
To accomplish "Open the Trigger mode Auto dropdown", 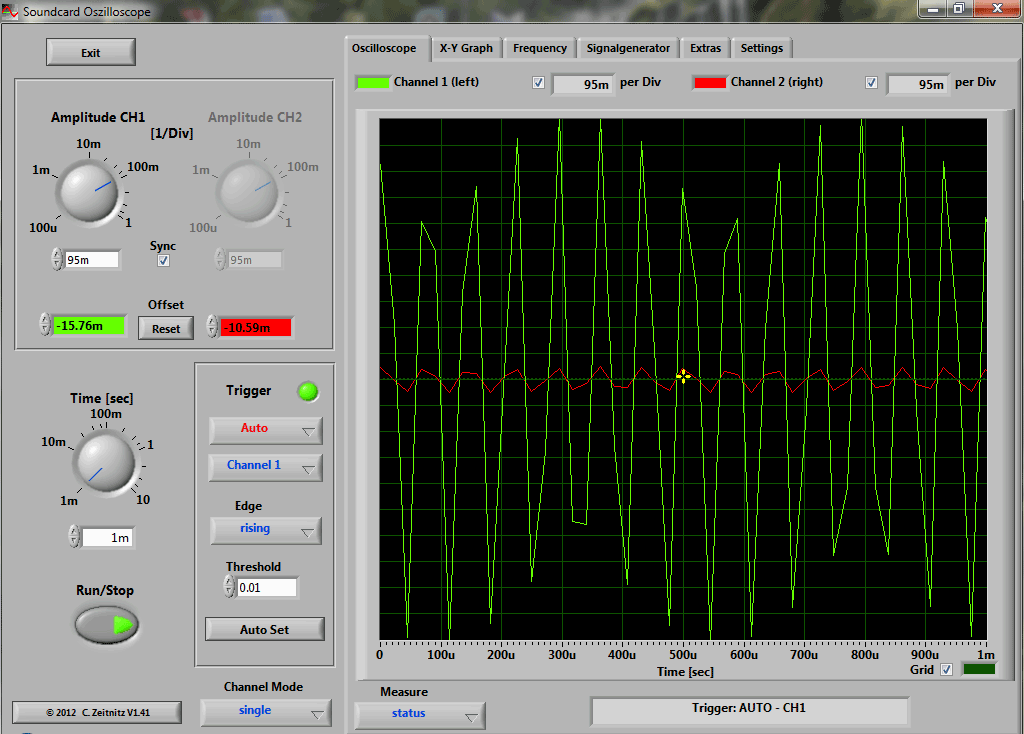I will [x=265, y=429].
